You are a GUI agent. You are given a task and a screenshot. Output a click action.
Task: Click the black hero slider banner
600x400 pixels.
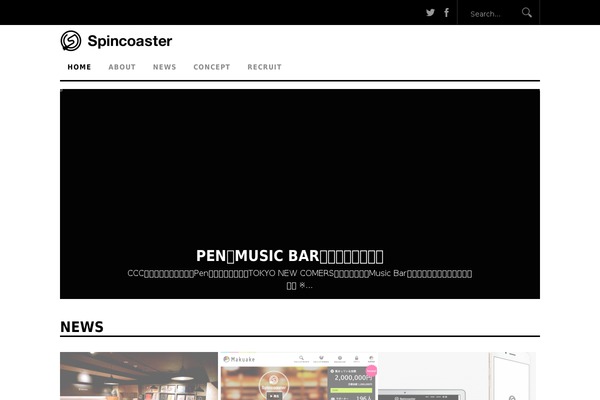pos(300,194)
